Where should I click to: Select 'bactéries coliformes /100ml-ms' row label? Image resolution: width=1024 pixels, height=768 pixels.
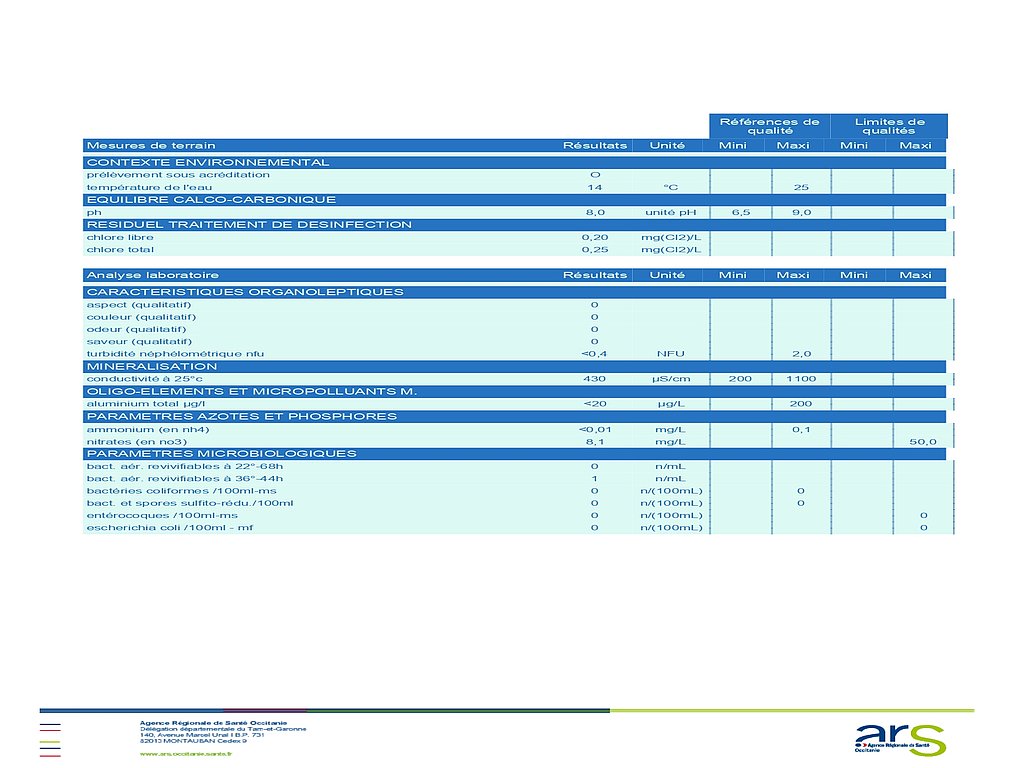(182, 491)
